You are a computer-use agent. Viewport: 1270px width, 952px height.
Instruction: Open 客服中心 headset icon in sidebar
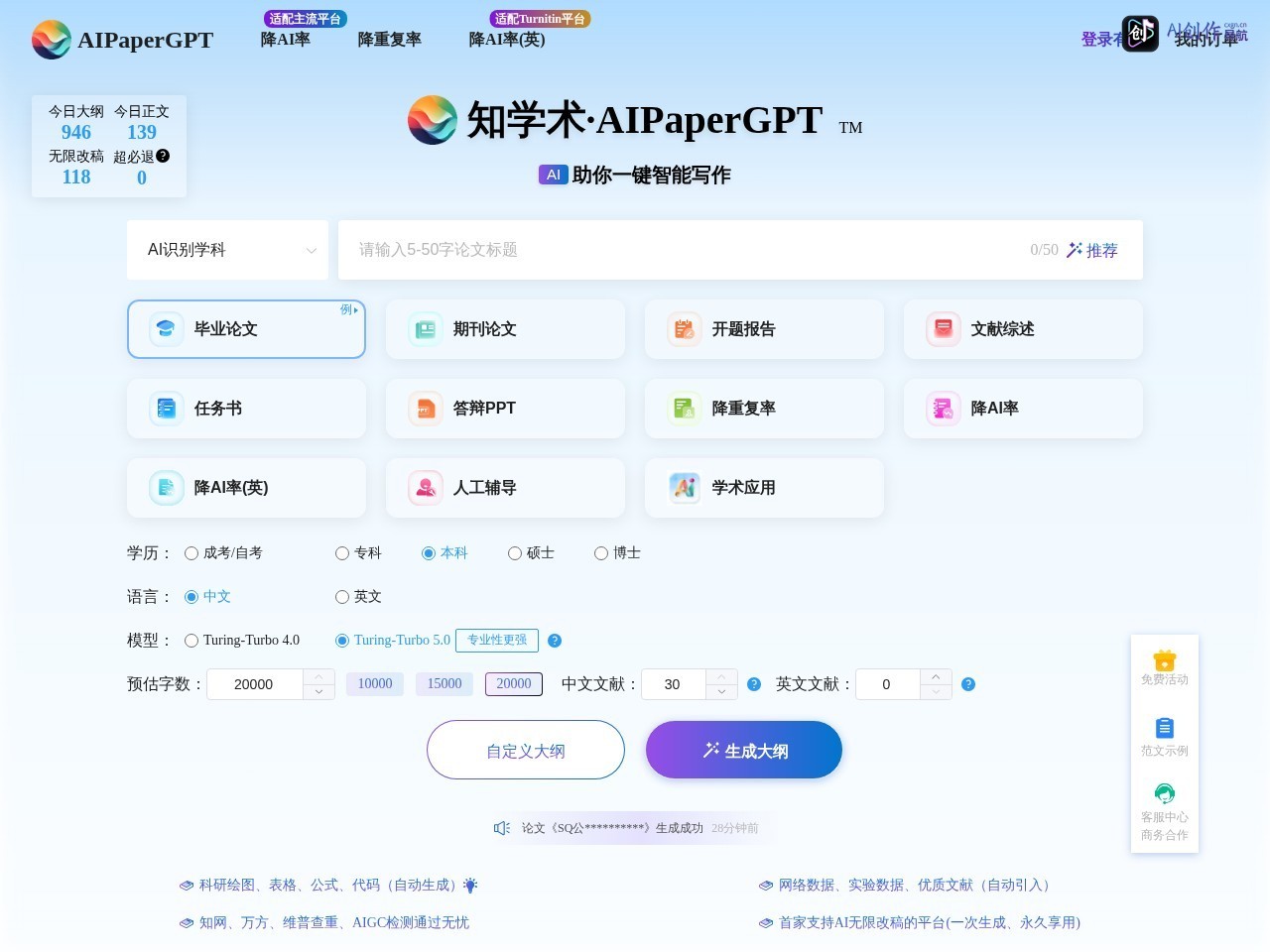(1165, 794)
